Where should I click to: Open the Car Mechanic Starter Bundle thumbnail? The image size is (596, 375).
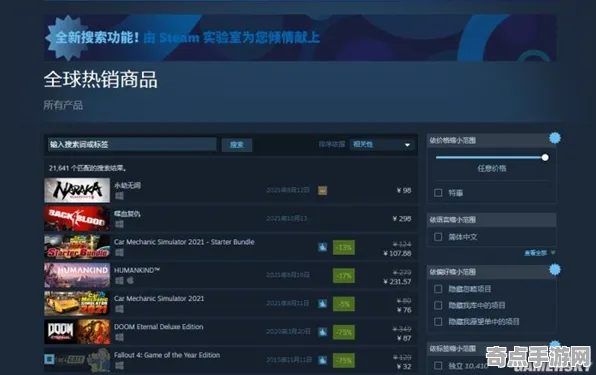point(77,247)
